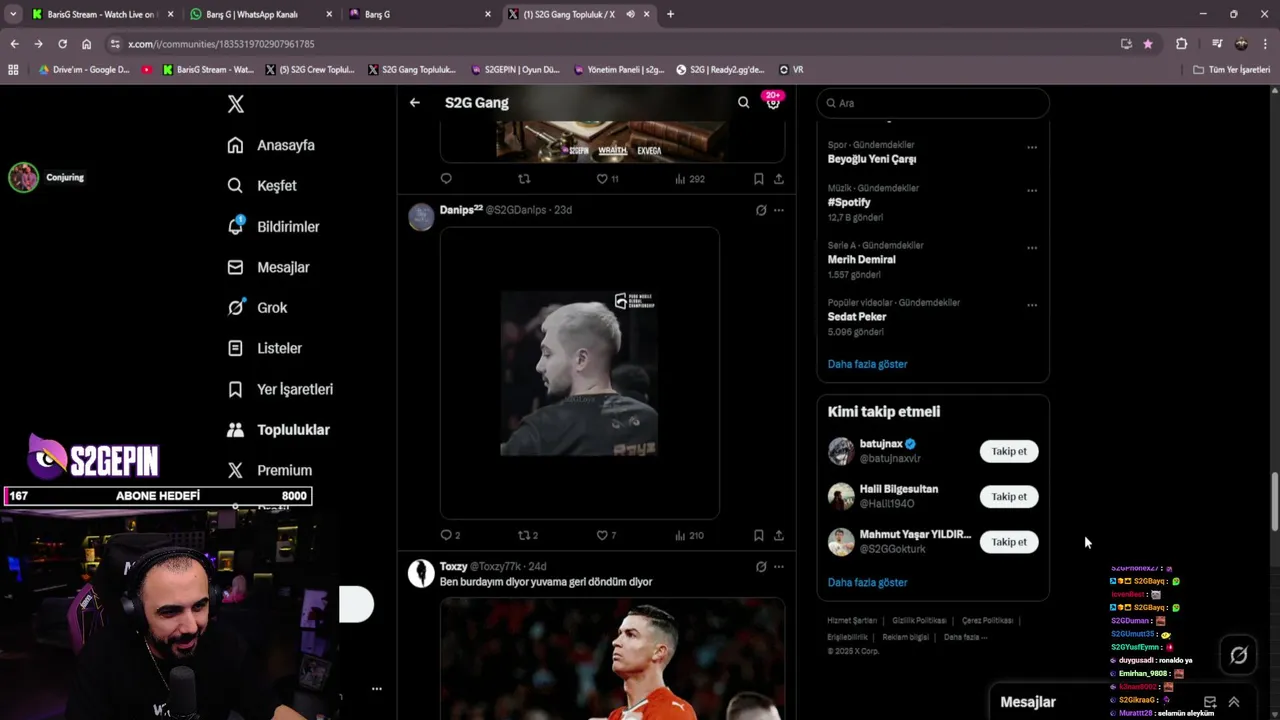
Task: Follow Halil Bilgesultan with Takip et
Action: coord(1009,496)
